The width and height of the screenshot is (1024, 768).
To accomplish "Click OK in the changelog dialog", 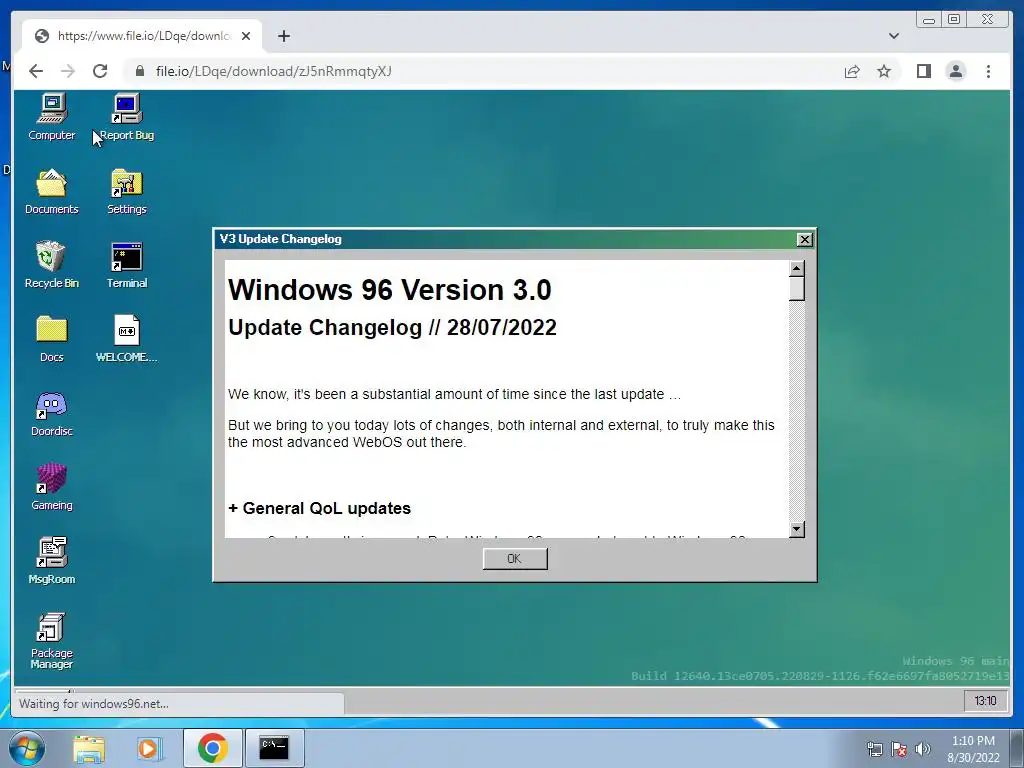I will pyautogui.click(x=515, y=558).
